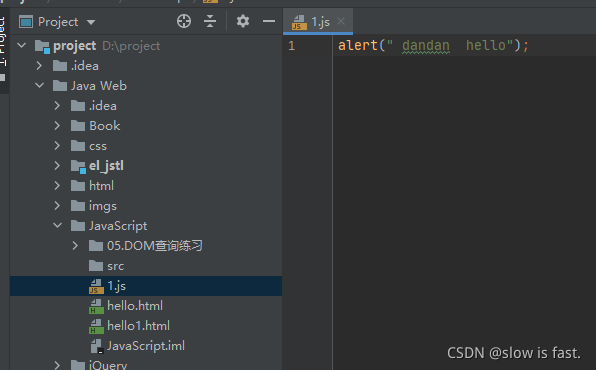Viewport: 596px width, 370px height.
Task: Select the hello1.html file name
Action: pos(138,326)
